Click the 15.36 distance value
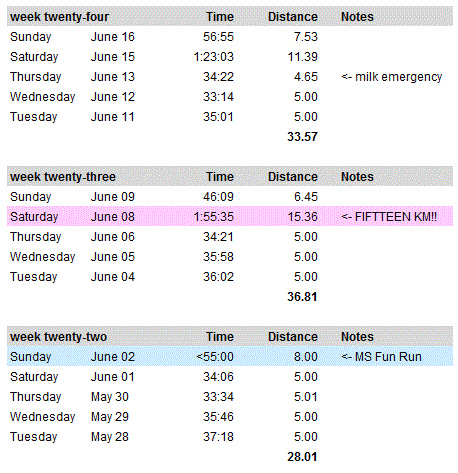The height and width of the screenshot is (473, 458). pyautogui.click(x=303, y=217)
